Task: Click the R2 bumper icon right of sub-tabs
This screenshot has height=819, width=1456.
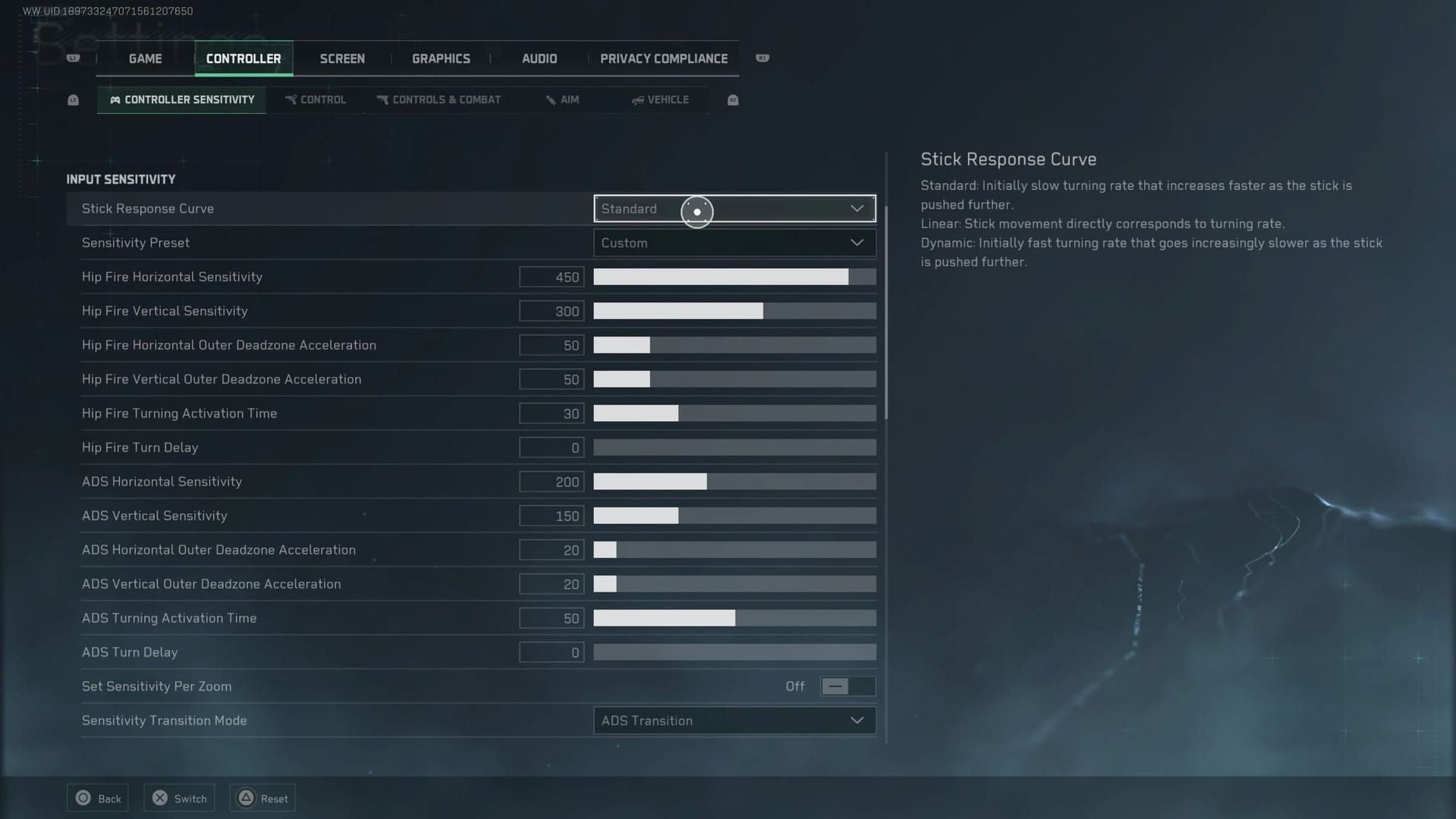Action: 732,99
